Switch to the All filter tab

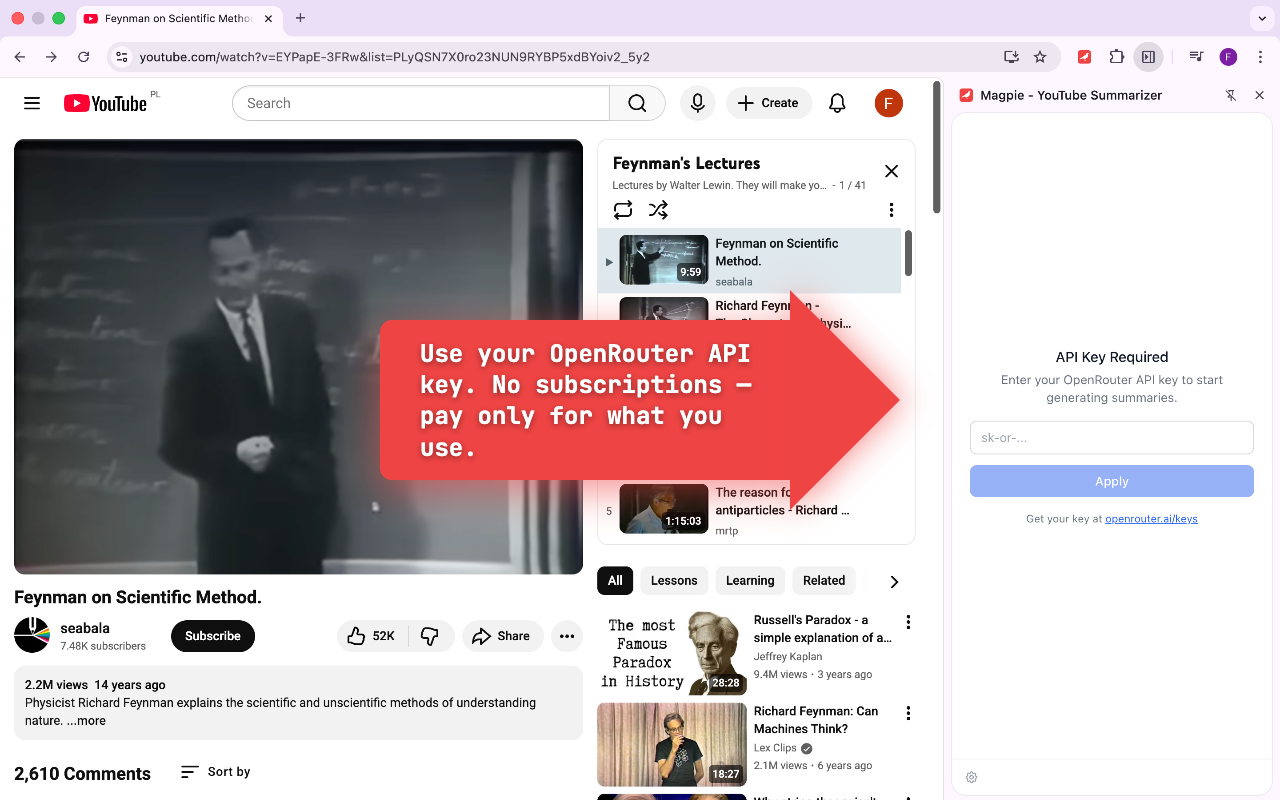(615, 581)
